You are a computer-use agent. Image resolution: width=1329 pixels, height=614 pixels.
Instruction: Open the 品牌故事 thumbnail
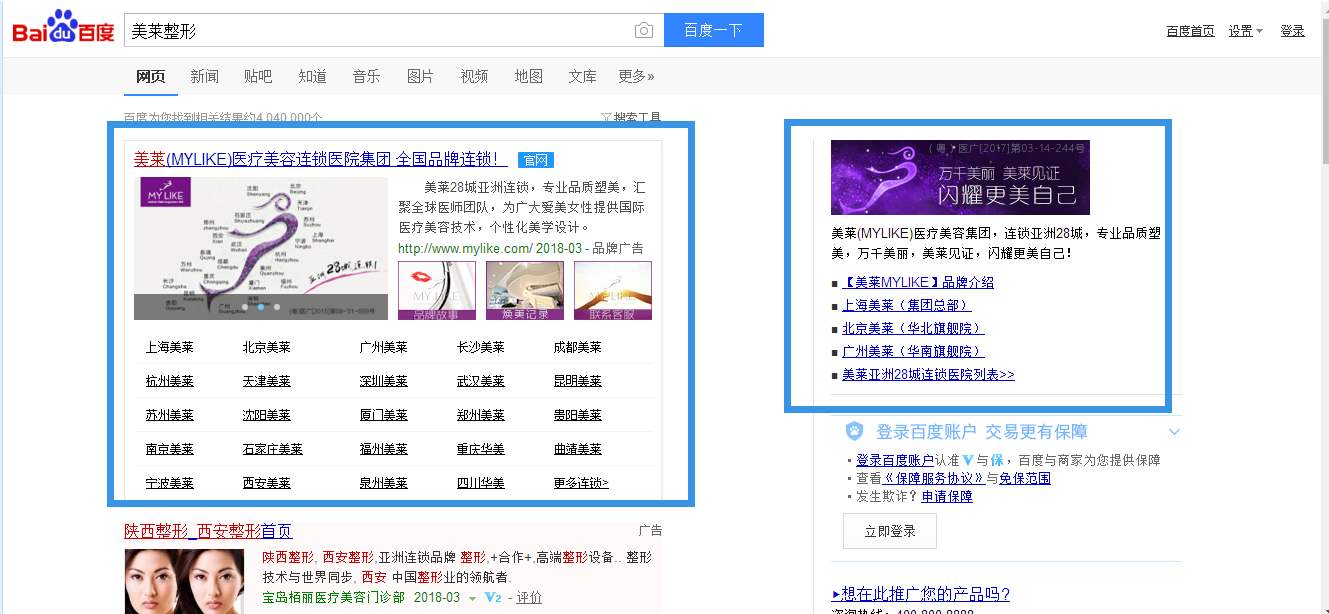(437, 291)
